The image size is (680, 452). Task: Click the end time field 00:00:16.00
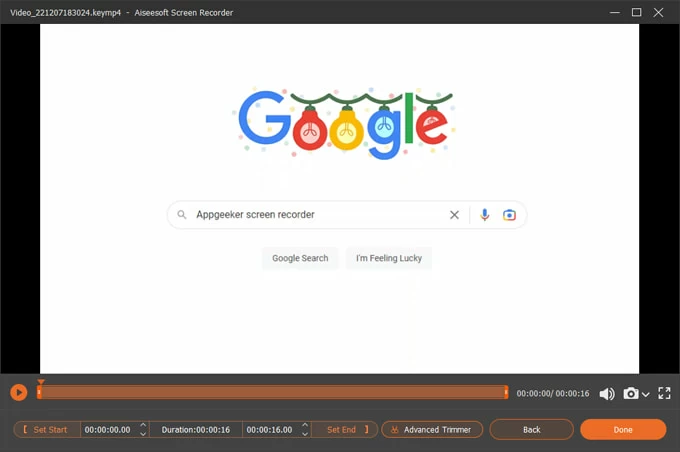pos(269,429)
